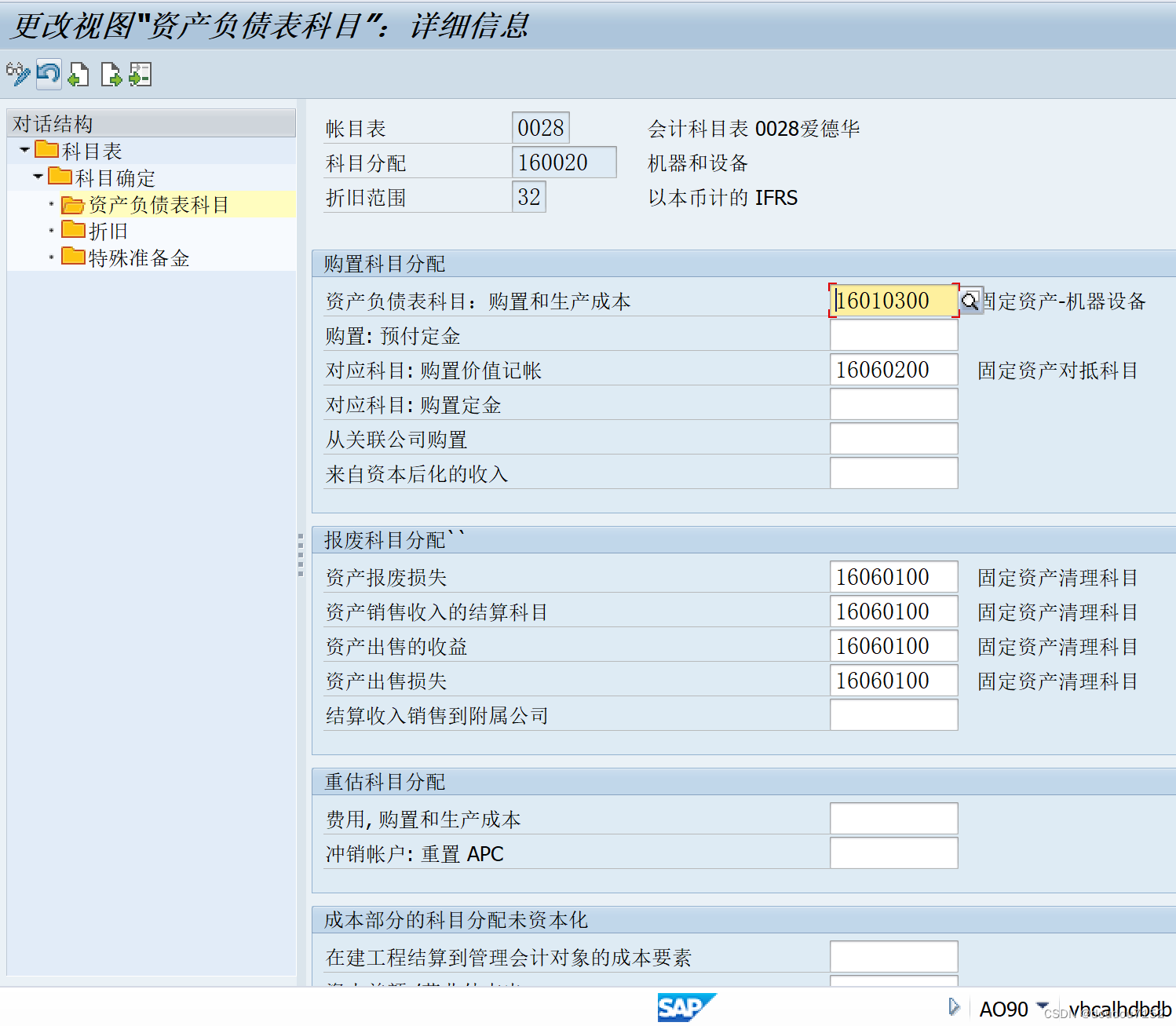1176x1026 pixels.
Task: Click the 资产出售损失 account field
Action: point(893,681)
